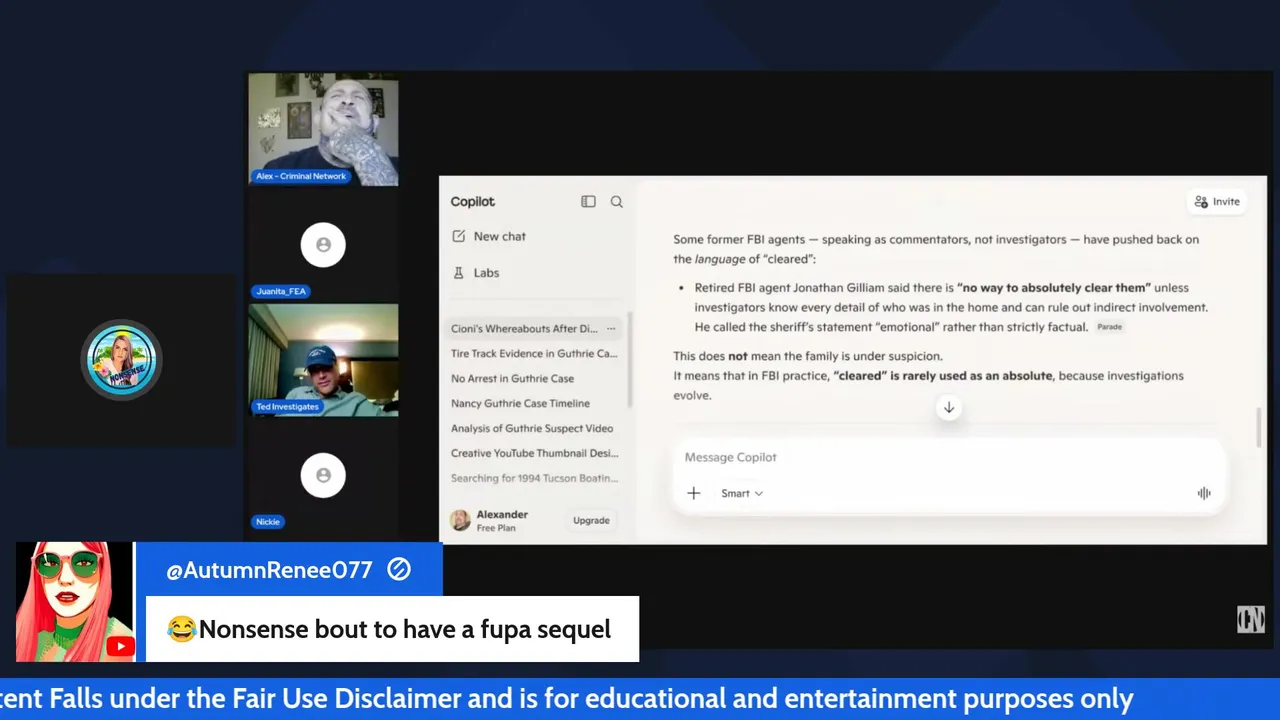Screen dimensions: 1280x720
Task: Open the 'No Arrest in Guthrie Case' chat
Action: click(512, 378)
